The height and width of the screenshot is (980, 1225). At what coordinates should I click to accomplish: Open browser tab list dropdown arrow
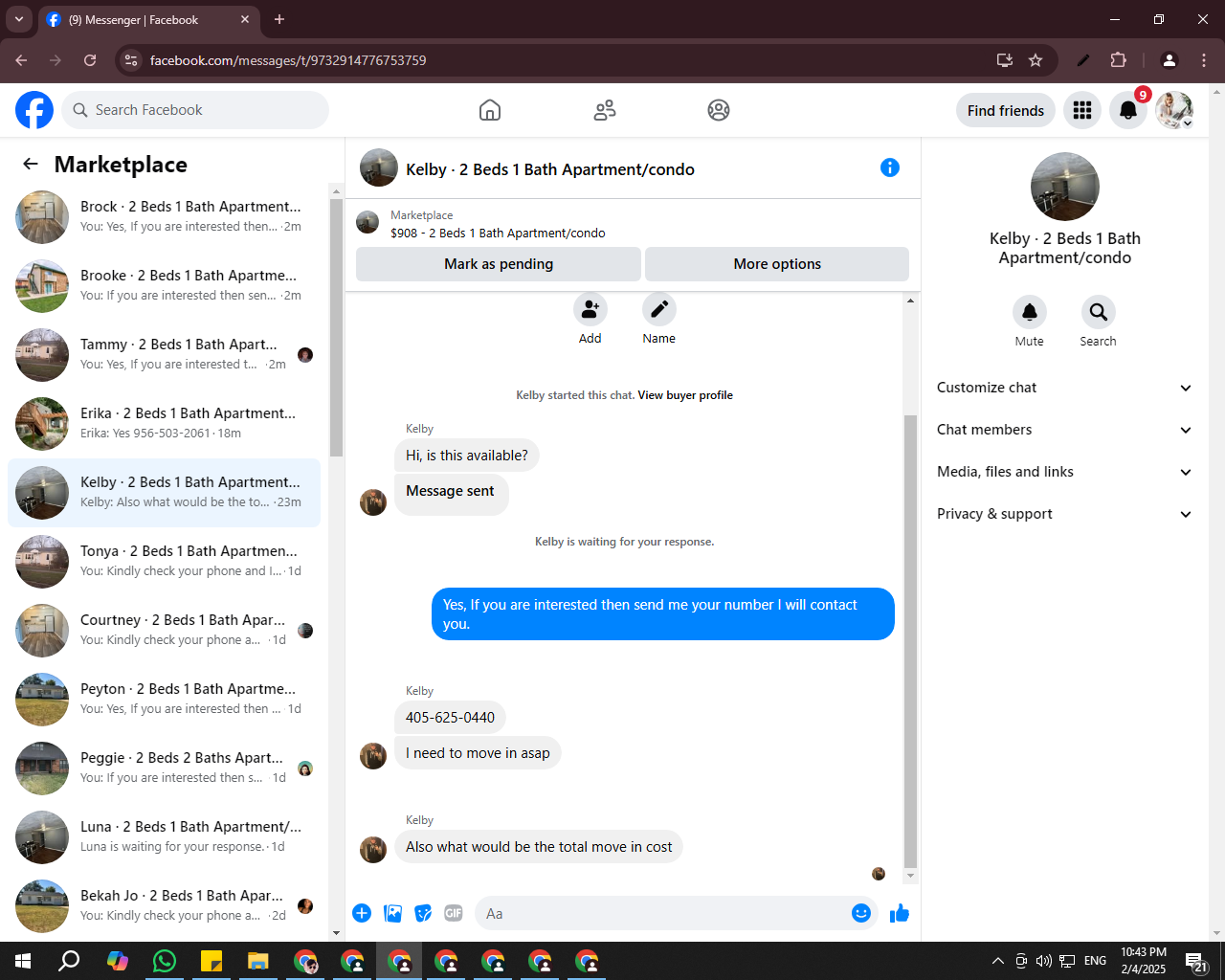click(x=18, y=19)
